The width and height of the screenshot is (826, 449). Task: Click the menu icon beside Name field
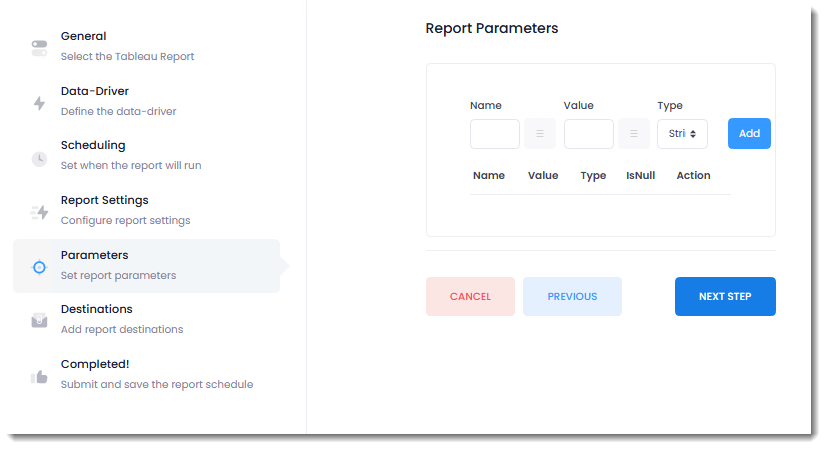pos(540,134)
